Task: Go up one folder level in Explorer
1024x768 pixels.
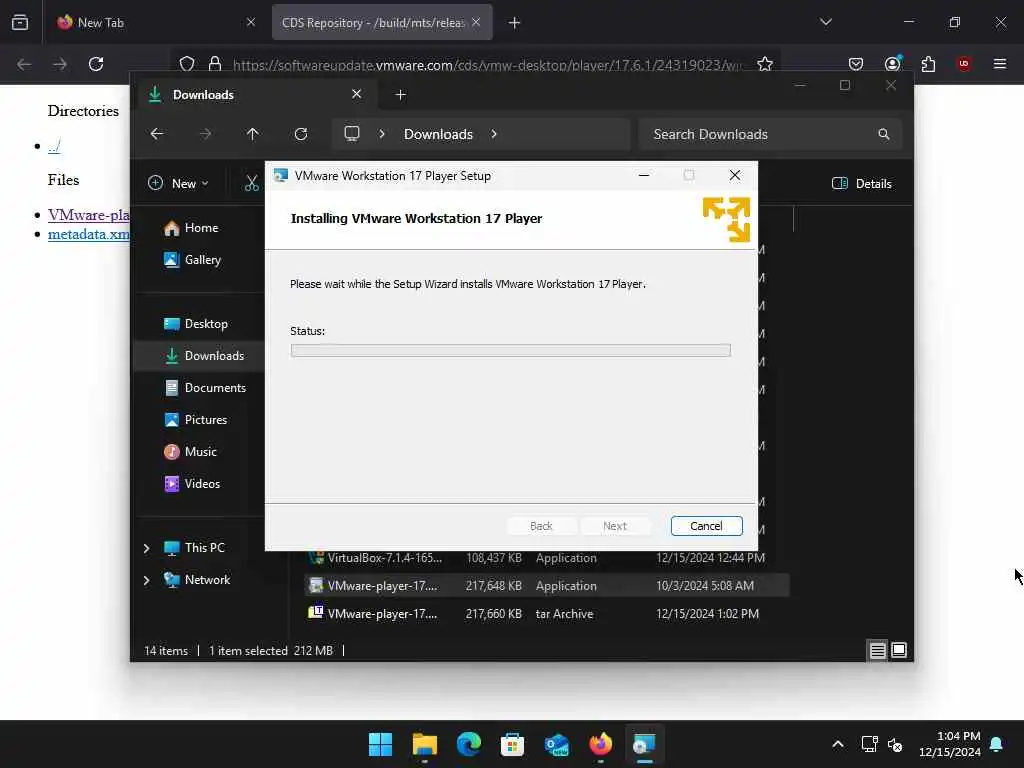Action: [253, 134]
